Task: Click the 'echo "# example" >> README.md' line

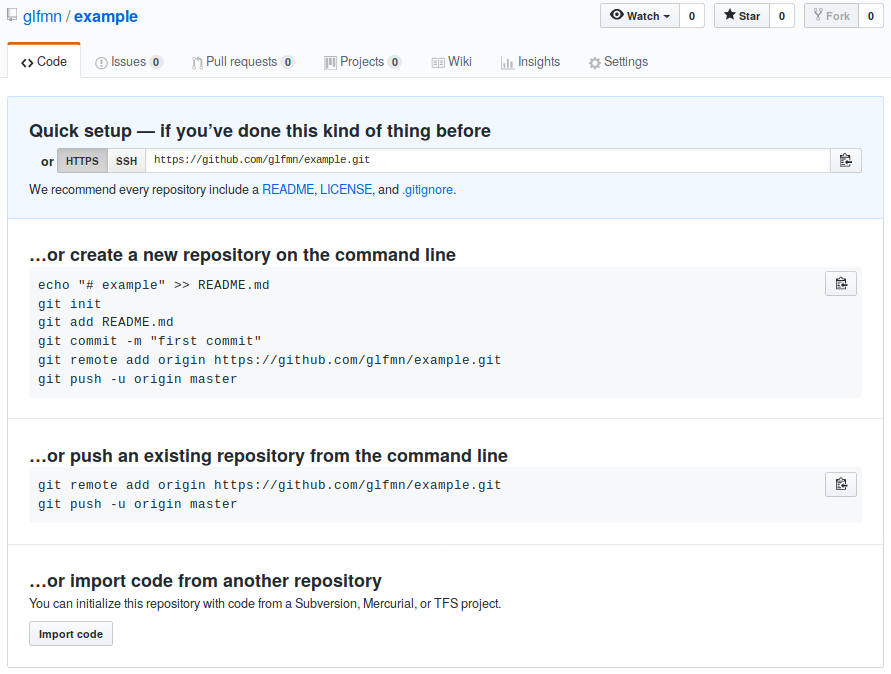Action: coord(153,285)
